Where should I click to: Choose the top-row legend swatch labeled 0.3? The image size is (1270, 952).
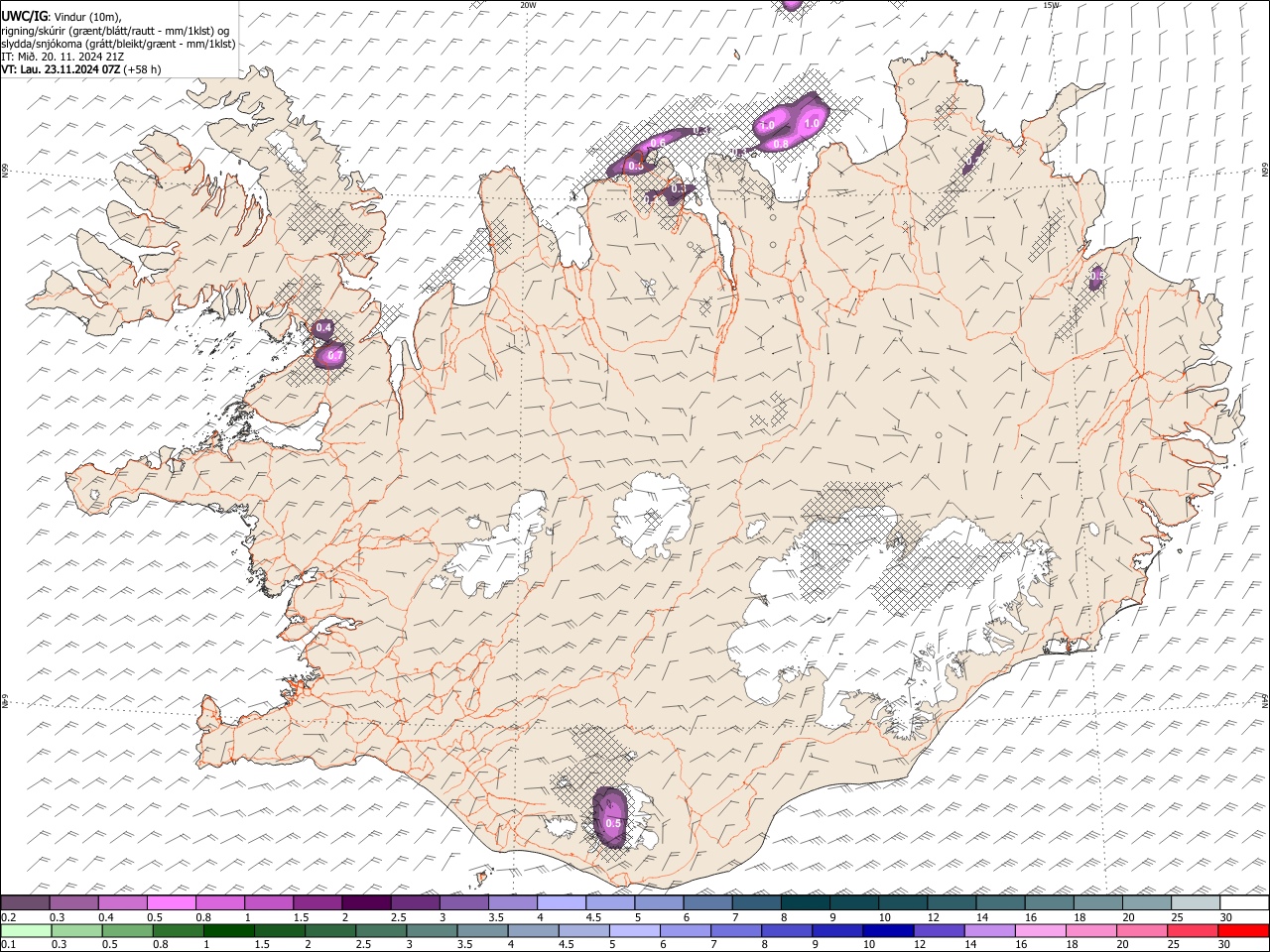(73, 903)
